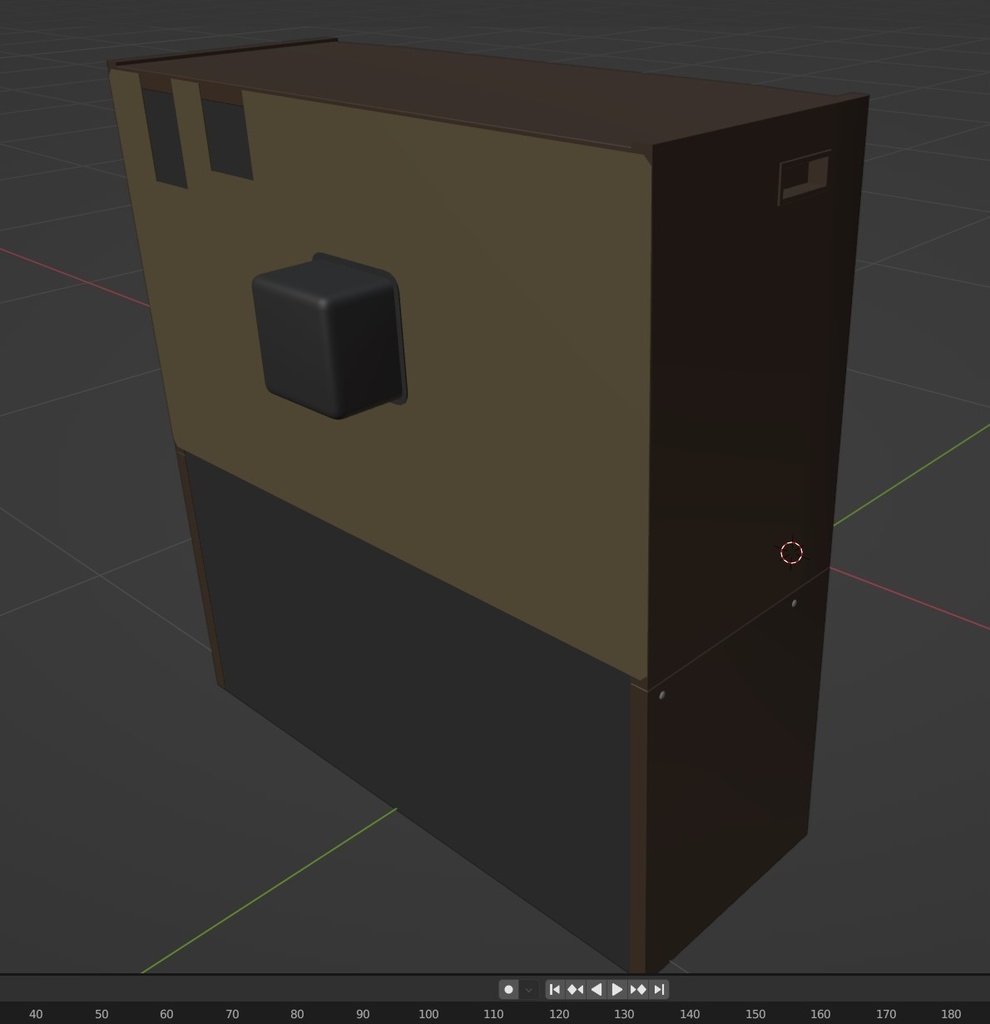Screen dimensions: 990x1024
Task: Open the auto keyframing options dropdown
Action: (529, 989)
